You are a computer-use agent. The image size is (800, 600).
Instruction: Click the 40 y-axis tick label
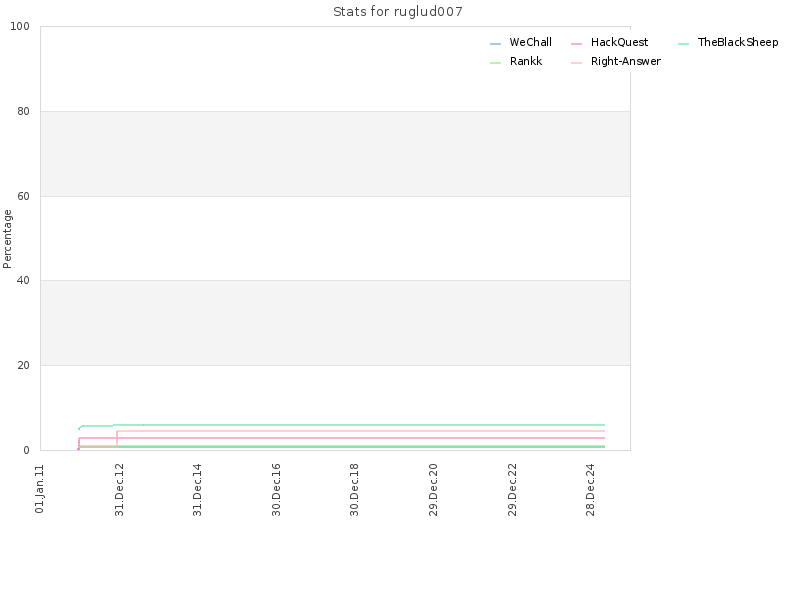(23, 281)
